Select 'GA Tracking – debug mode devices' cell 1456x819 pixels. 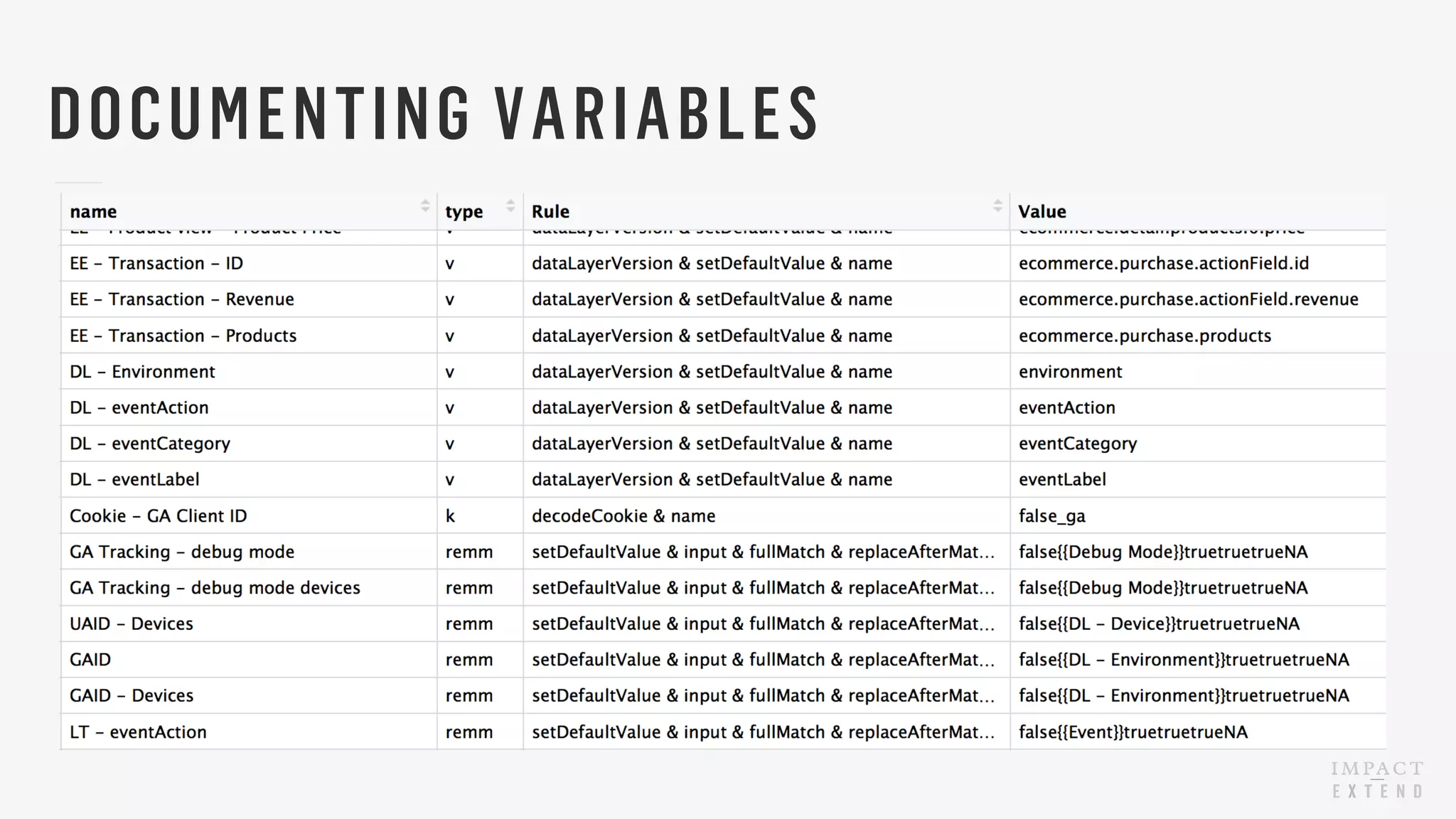[x=249, y=588]
